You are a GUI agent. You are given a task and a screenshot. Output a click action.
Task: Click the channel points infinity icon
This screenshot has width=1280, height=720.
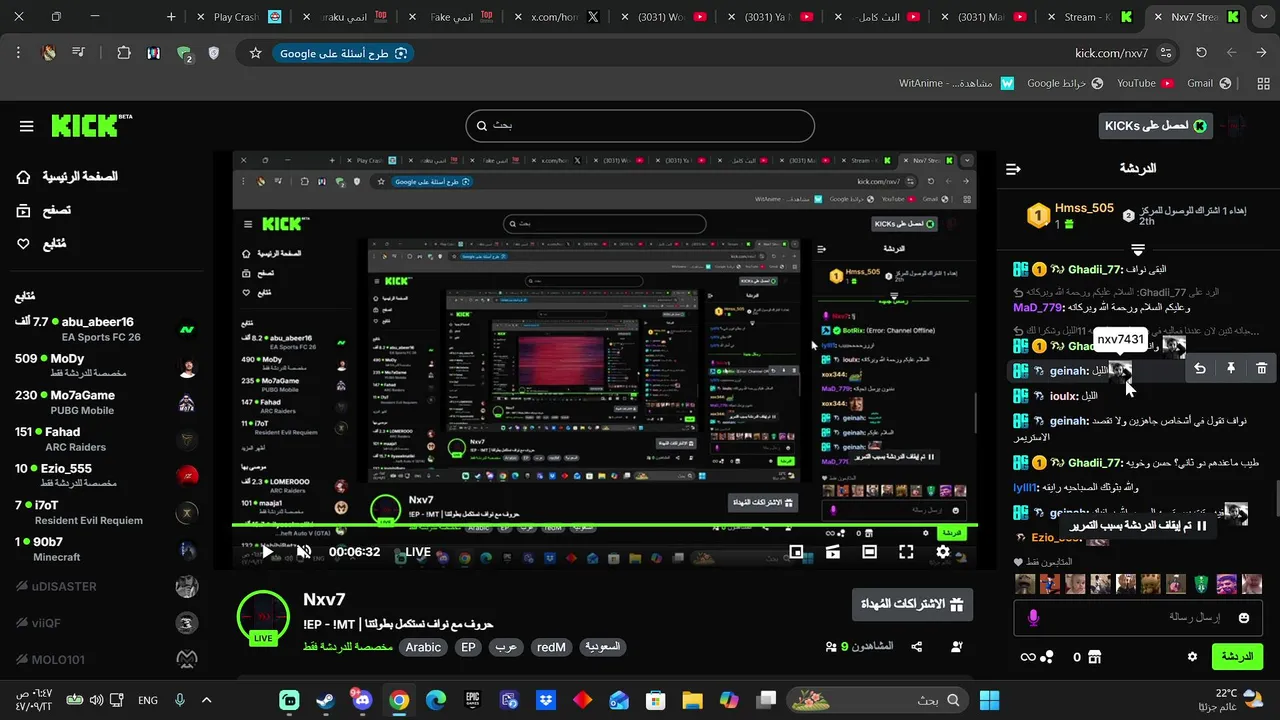coord(1027,657)
